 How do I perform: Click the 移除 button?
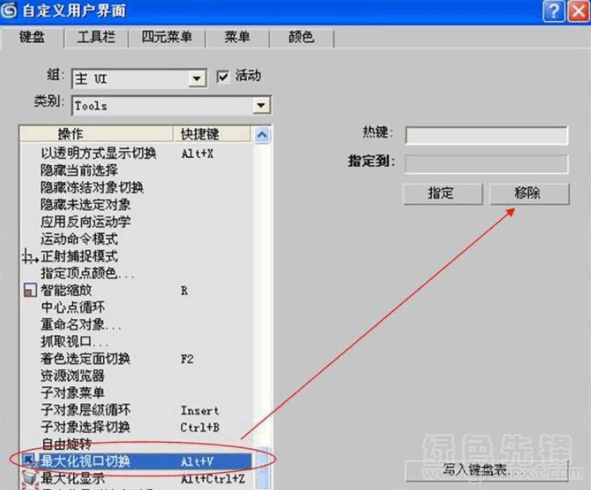(529, 194)
